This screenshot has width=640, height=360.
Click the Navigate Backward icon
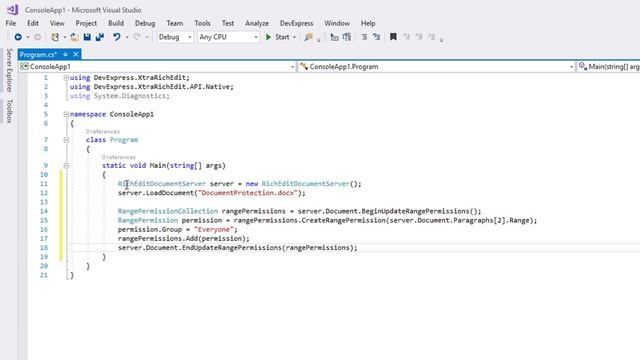tap(18, 37)
